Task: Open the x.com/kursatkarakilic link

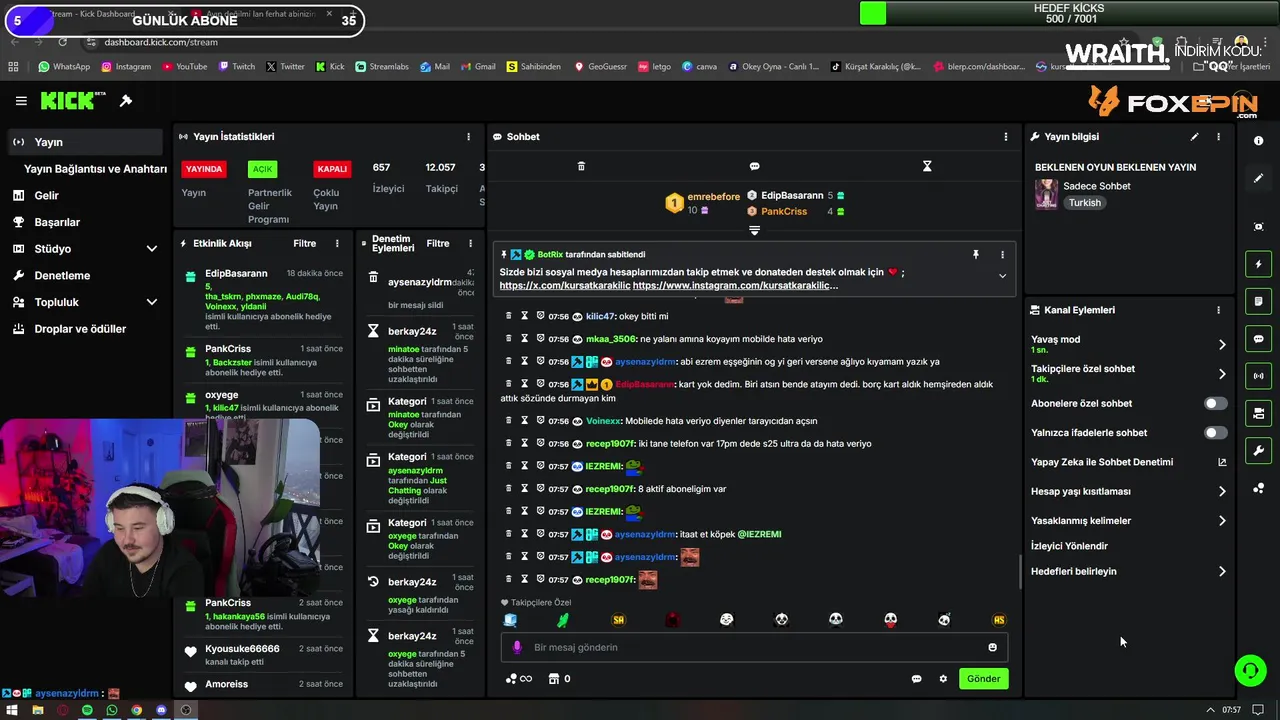Action: [565, 286]
